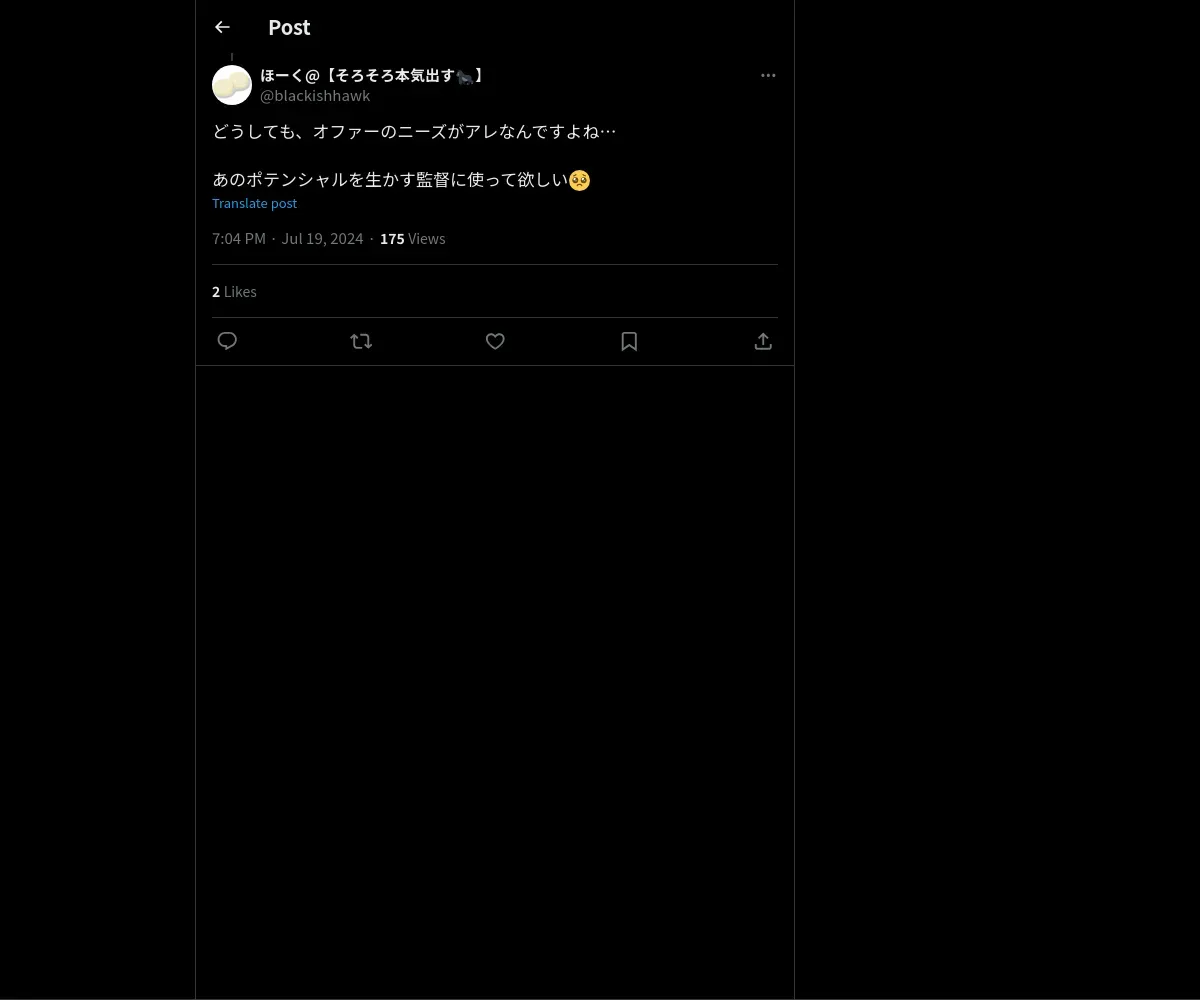Go back using the left arrow icon
The height and width of the screenshot is (1000, 1200).
coord(222,27)
